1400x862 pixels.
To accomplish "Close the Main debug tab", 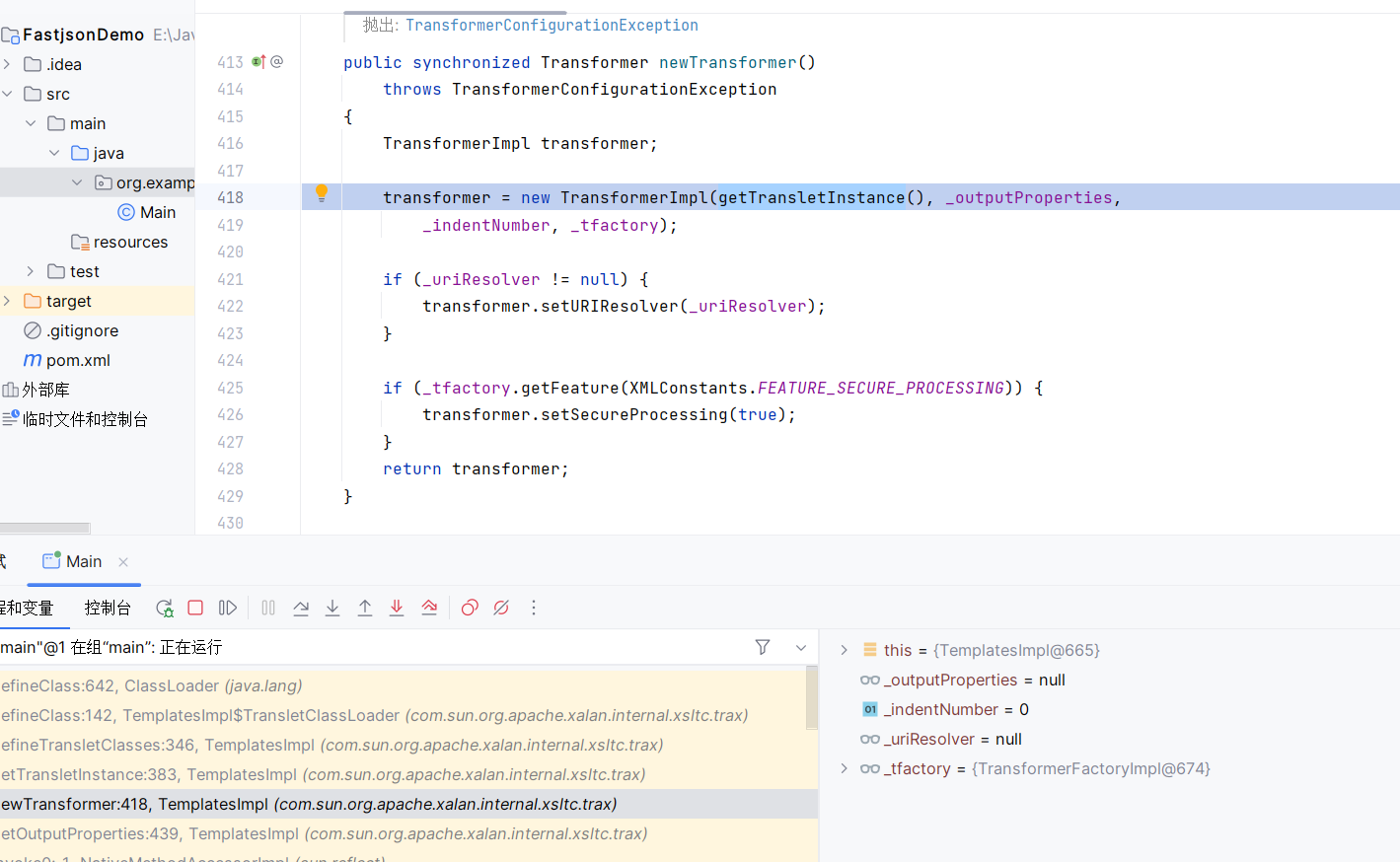I will (123, 562).
